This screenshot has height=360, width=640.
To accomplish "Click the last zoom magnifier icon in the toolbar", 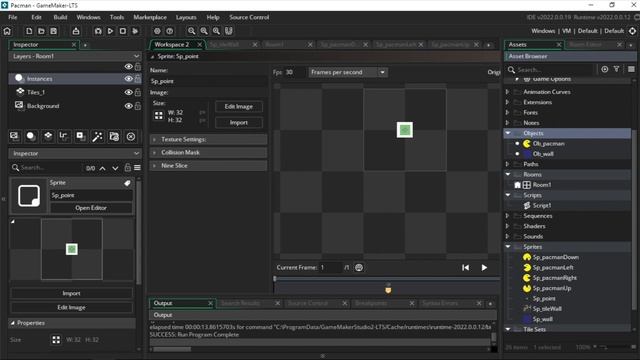I will [216, 31].
